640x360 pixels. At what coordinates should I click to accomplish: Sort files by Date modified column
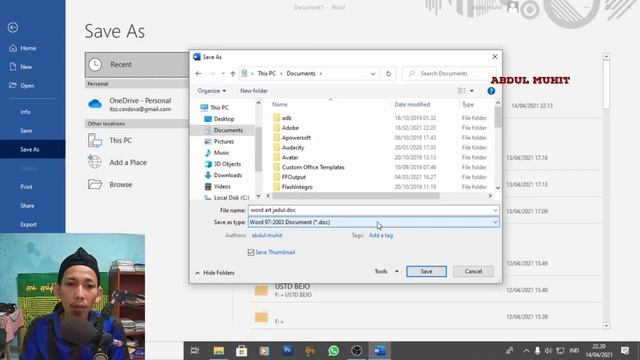click(x=412, y=104)
